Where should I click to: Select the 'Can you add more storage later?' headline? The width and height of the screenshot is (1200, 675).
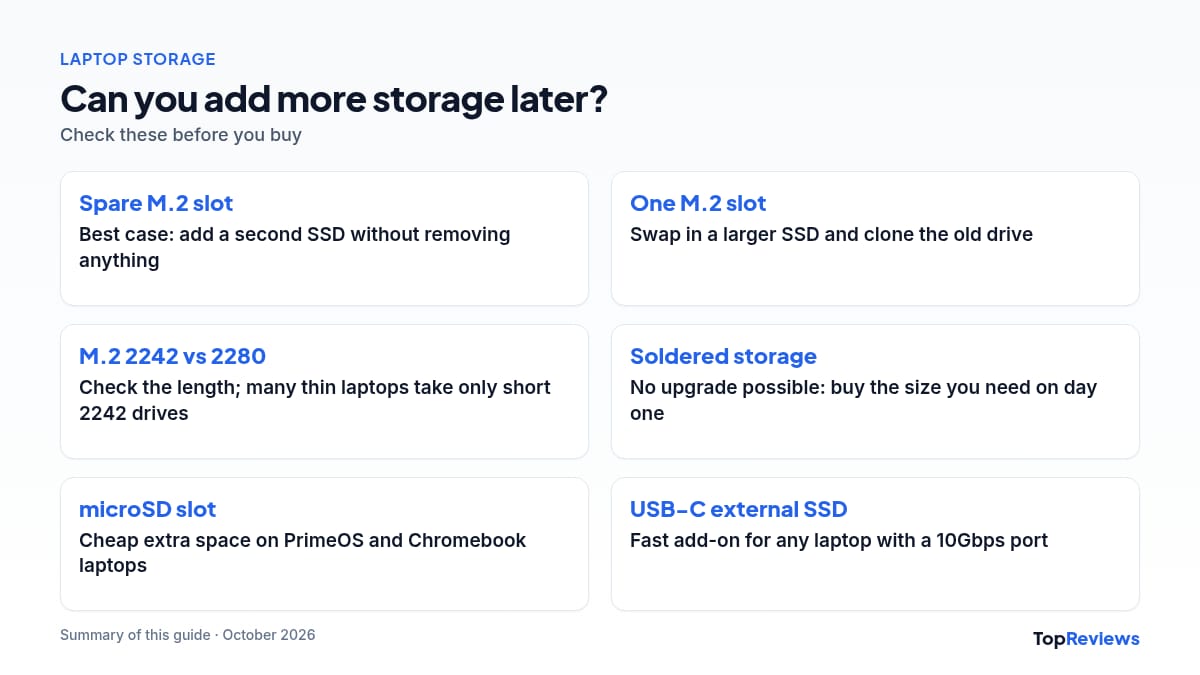[334, 99]
